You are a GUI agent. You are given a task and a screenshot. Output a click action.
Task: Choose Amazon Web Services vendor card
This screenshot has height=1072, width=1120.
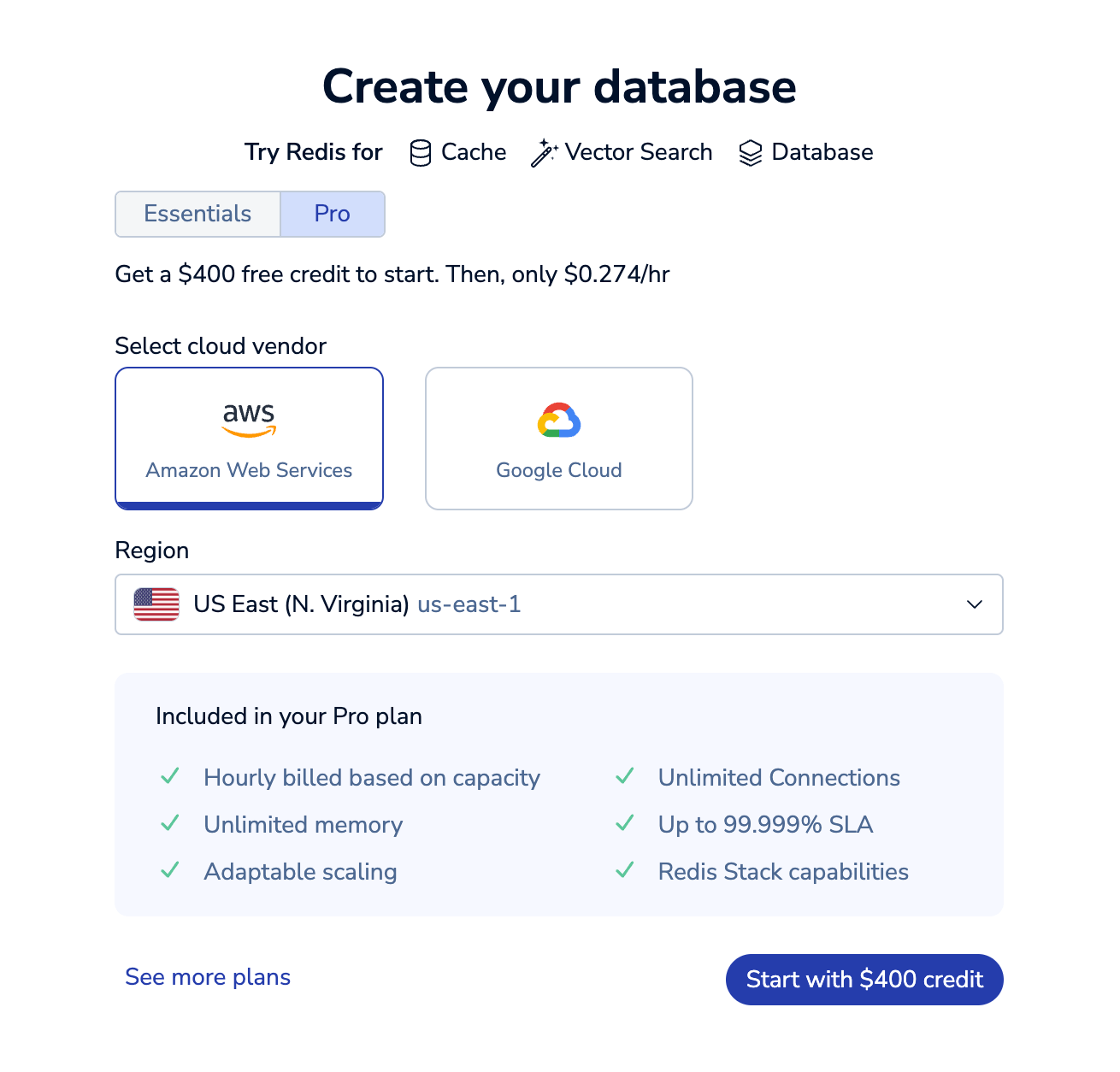tap(249, 439)
